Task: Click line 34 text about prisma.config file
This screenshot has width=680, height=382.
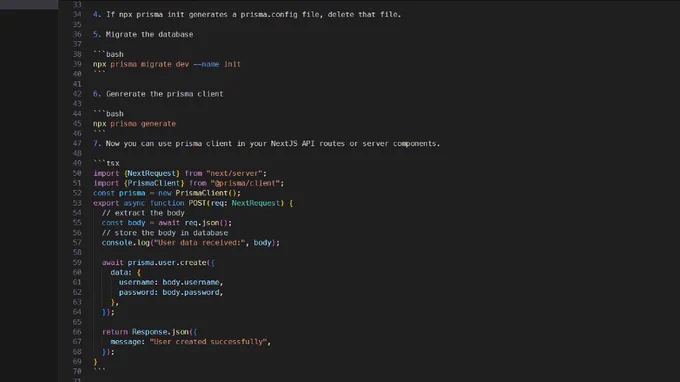Action: point(247,14)
